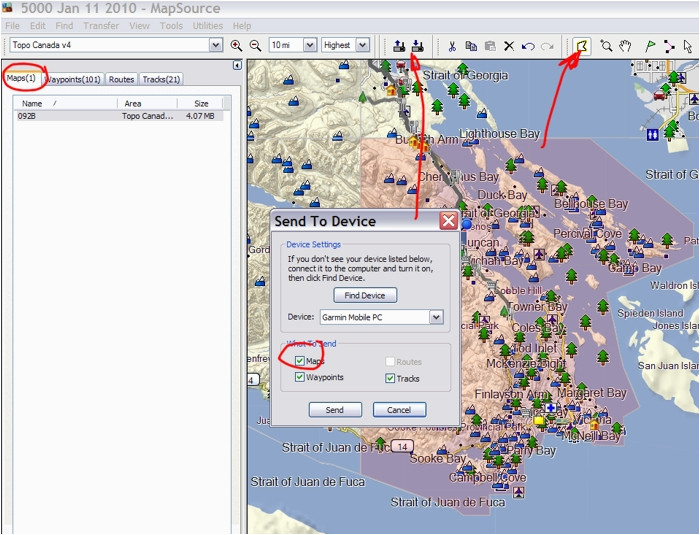
Task: Click the Cancel button
Action: click(x=399, y=410)
